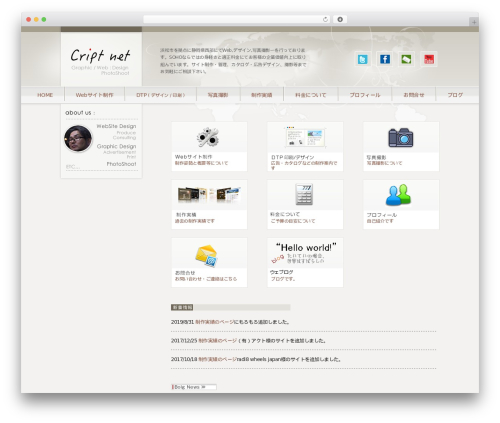Click the gears icon for Web site production
The image size is (500, 423).
tap(208, 137)
